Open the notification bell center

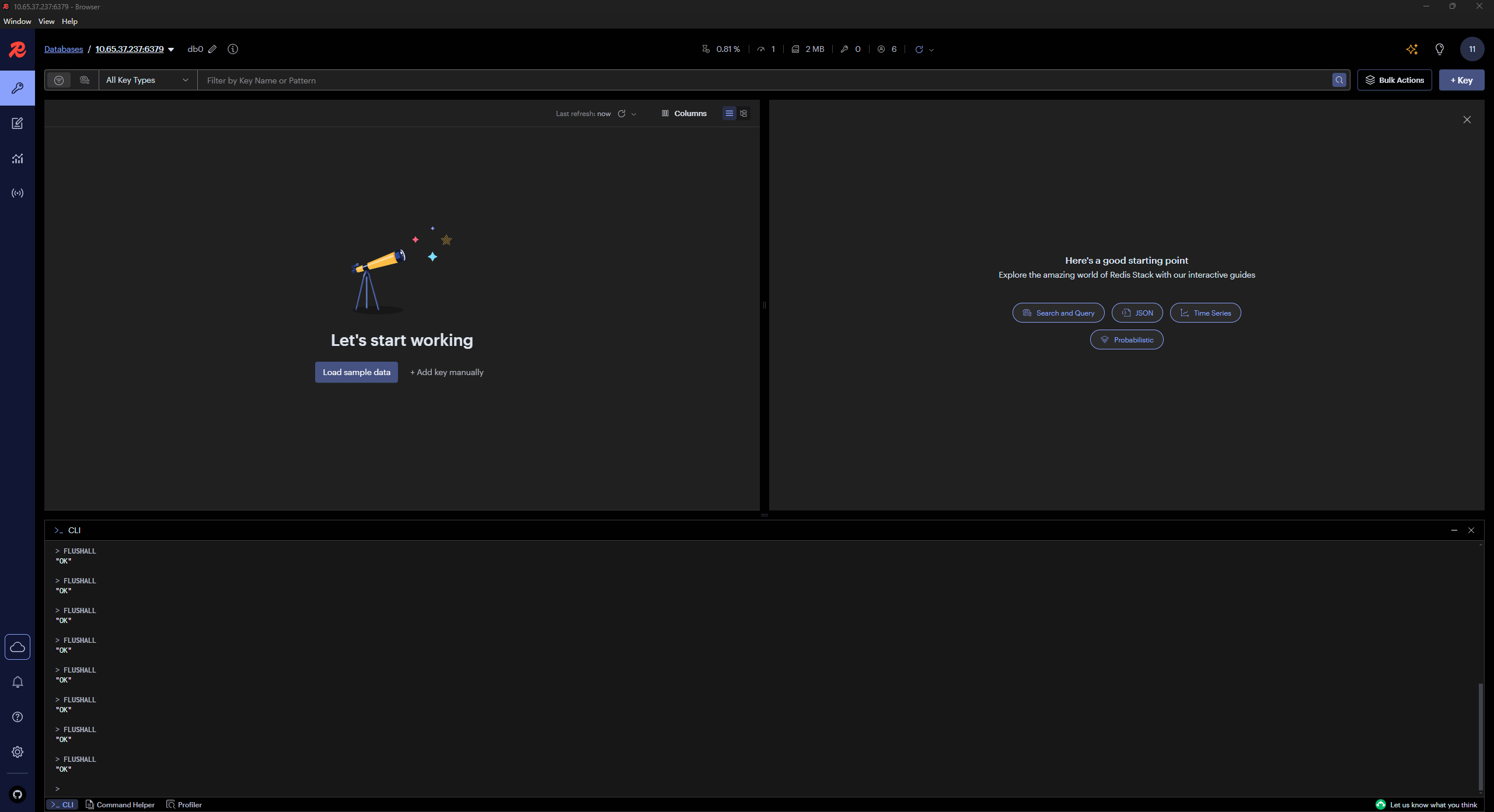[18, 682]
